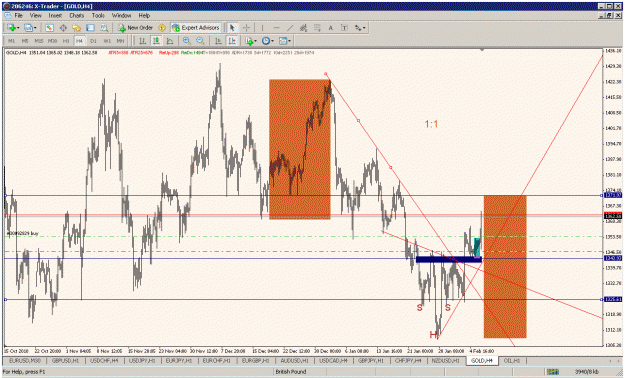Viewport: 625px width, 378px height.
Task: Open the Data Window icon
Action: point(63,28)
